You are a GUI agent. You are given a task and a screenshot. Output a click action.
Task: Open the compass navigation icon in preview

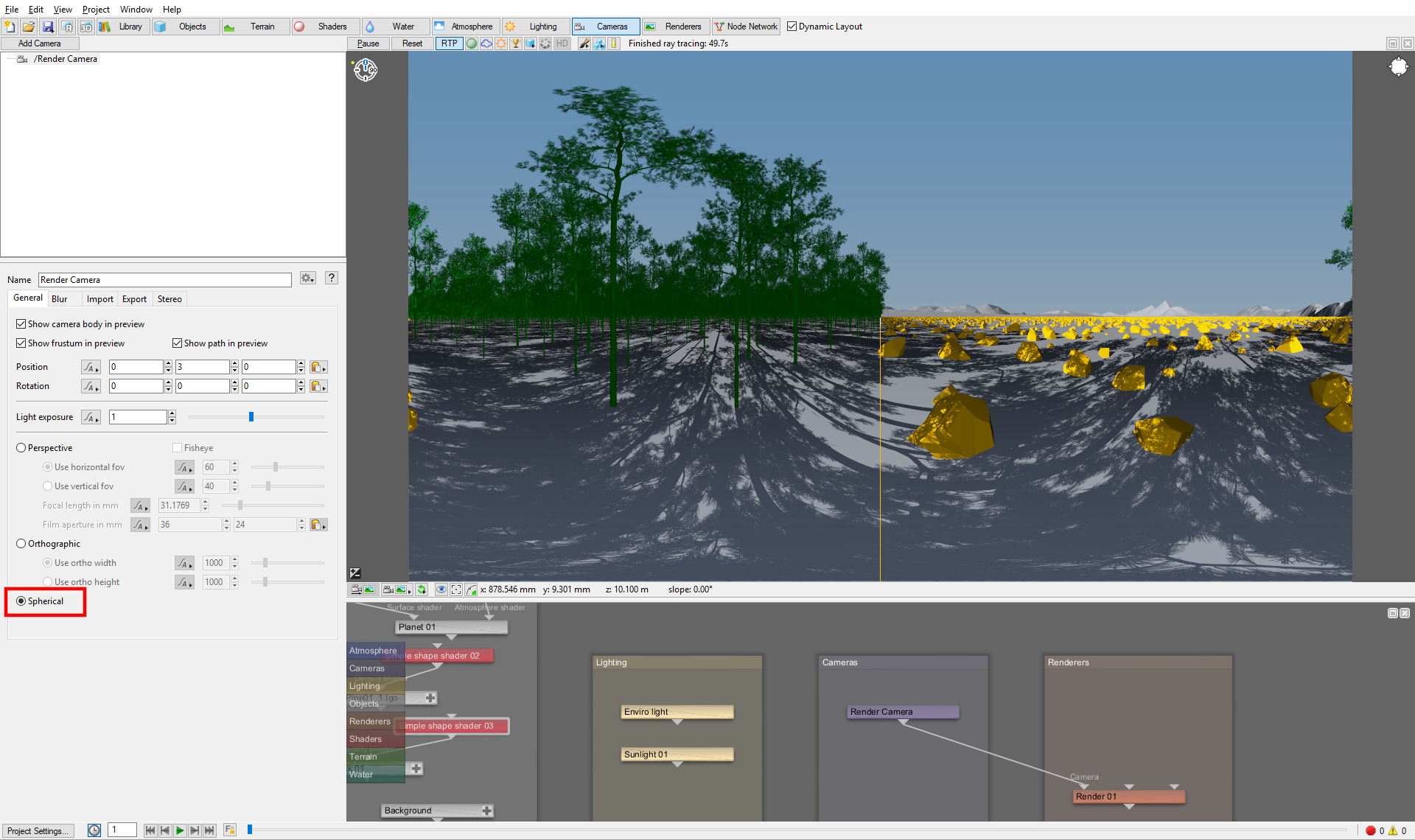pos(366,70)
